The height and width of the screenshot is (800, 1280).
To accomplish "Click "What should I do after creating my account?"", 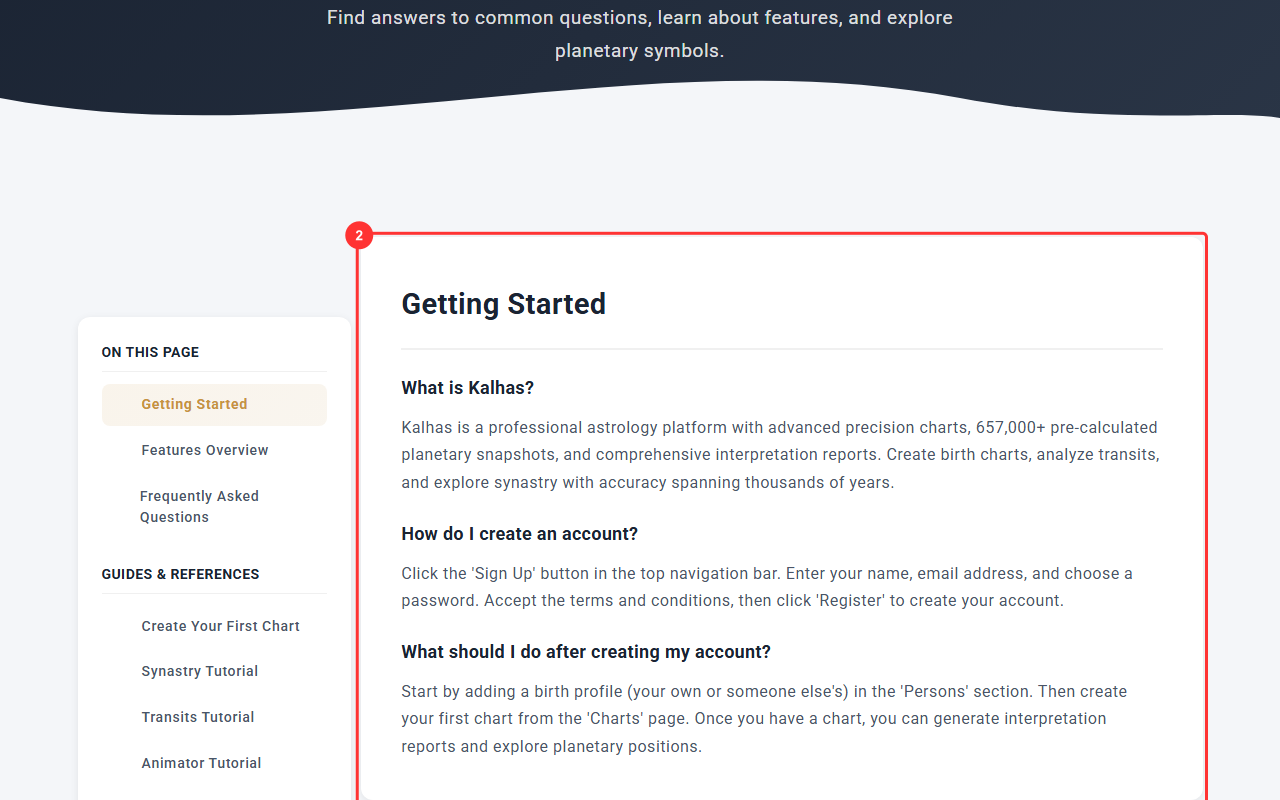I will pos(586,652).
